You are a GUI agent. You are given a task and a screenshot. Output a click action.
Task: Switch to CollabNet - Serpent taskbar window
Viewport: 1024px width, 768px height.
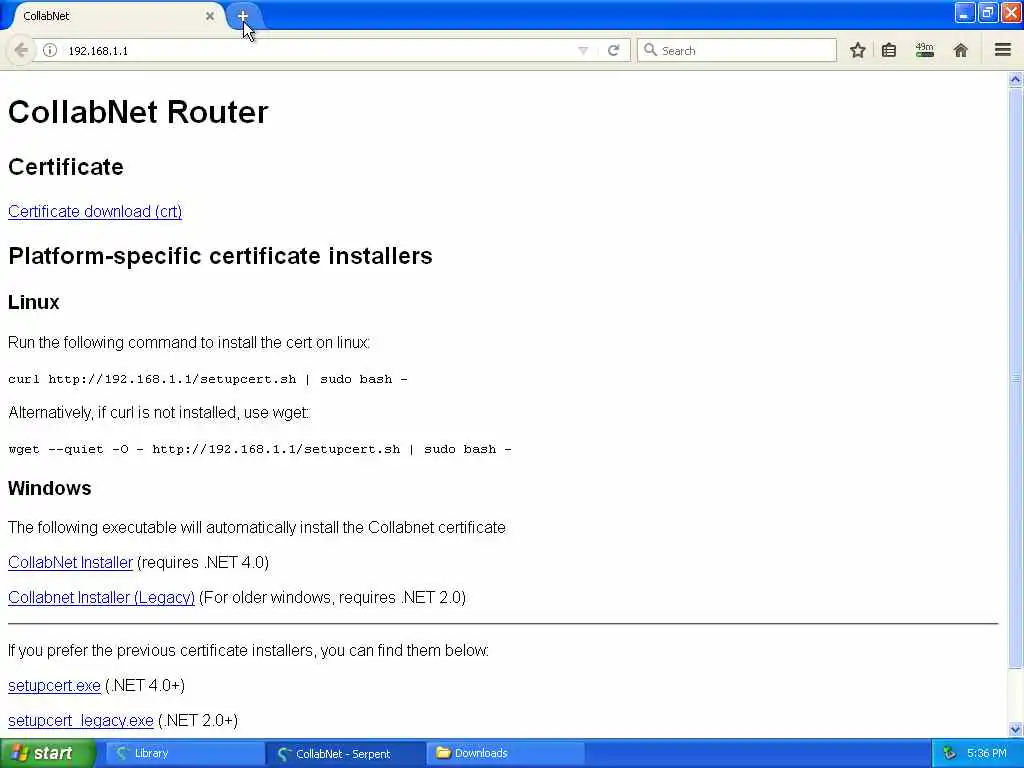345,753
